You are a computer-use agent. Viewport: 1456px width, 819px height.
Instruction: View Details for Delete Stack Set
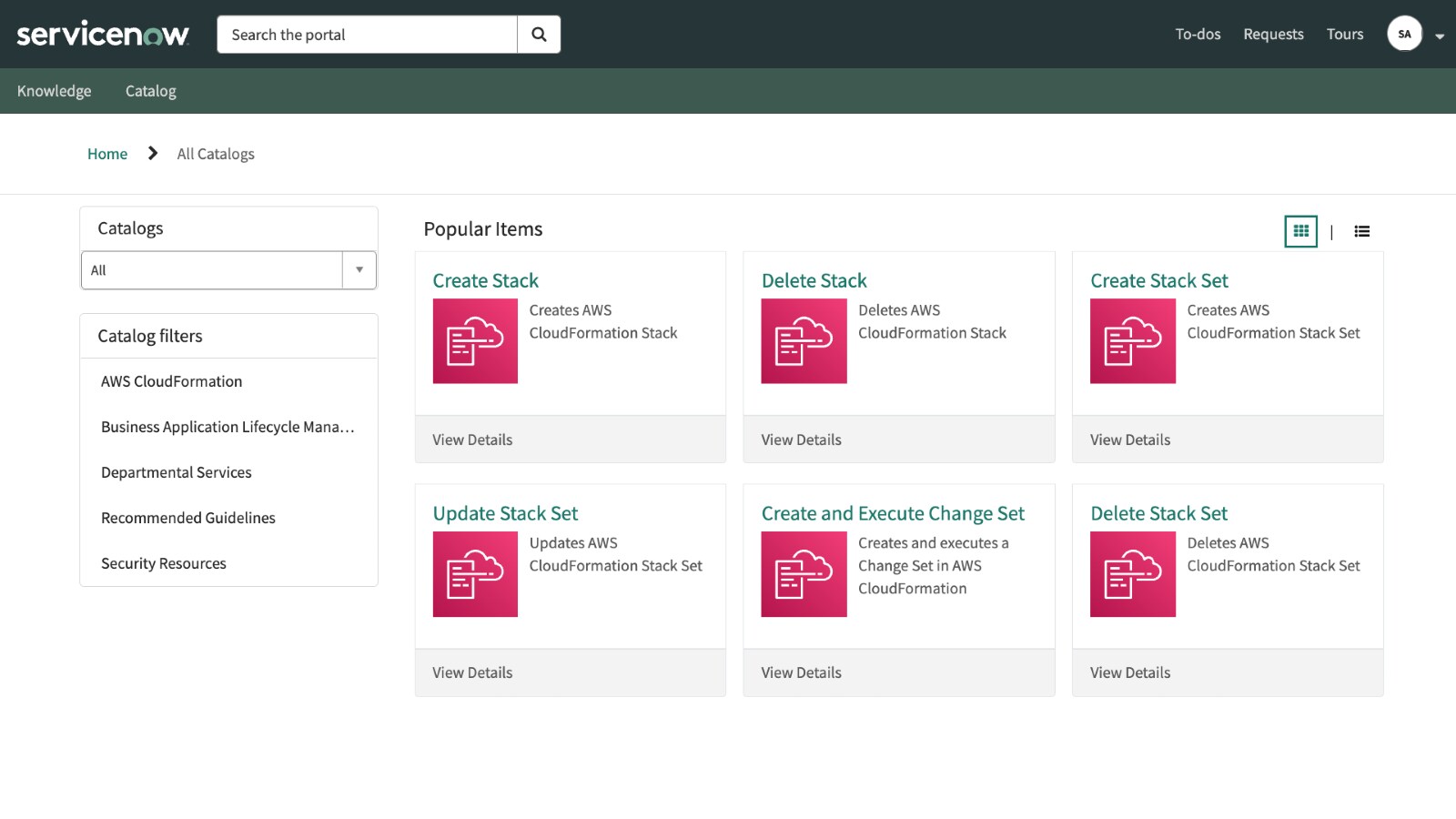point(1130,672)
